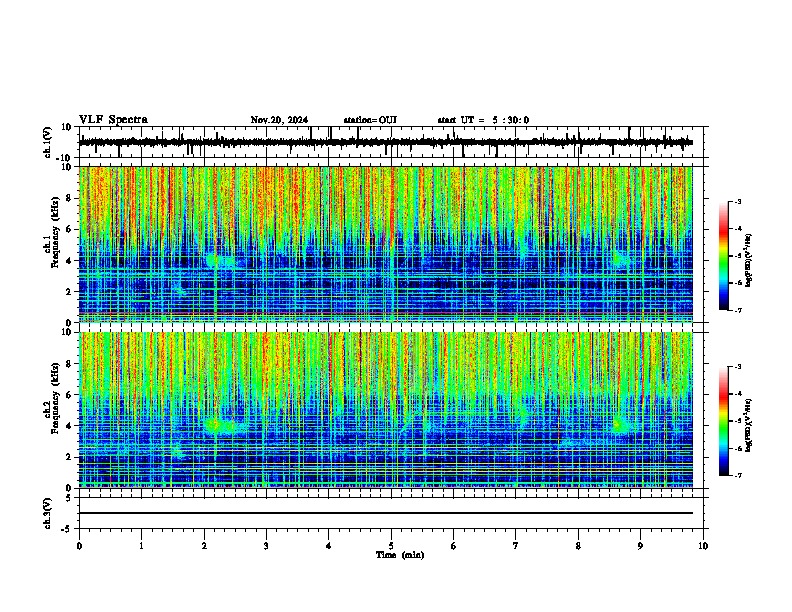Click the "-3" label on ch.1 color bar
Image resolution: width=792 pixels, height=612 pixels.
coord(737,201)
